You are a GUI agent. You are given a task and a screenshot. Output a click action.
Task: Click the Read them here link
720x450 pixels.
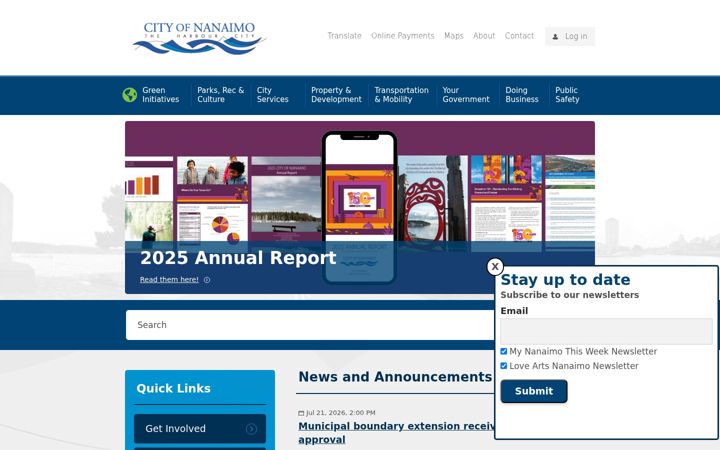click(169, 280)
